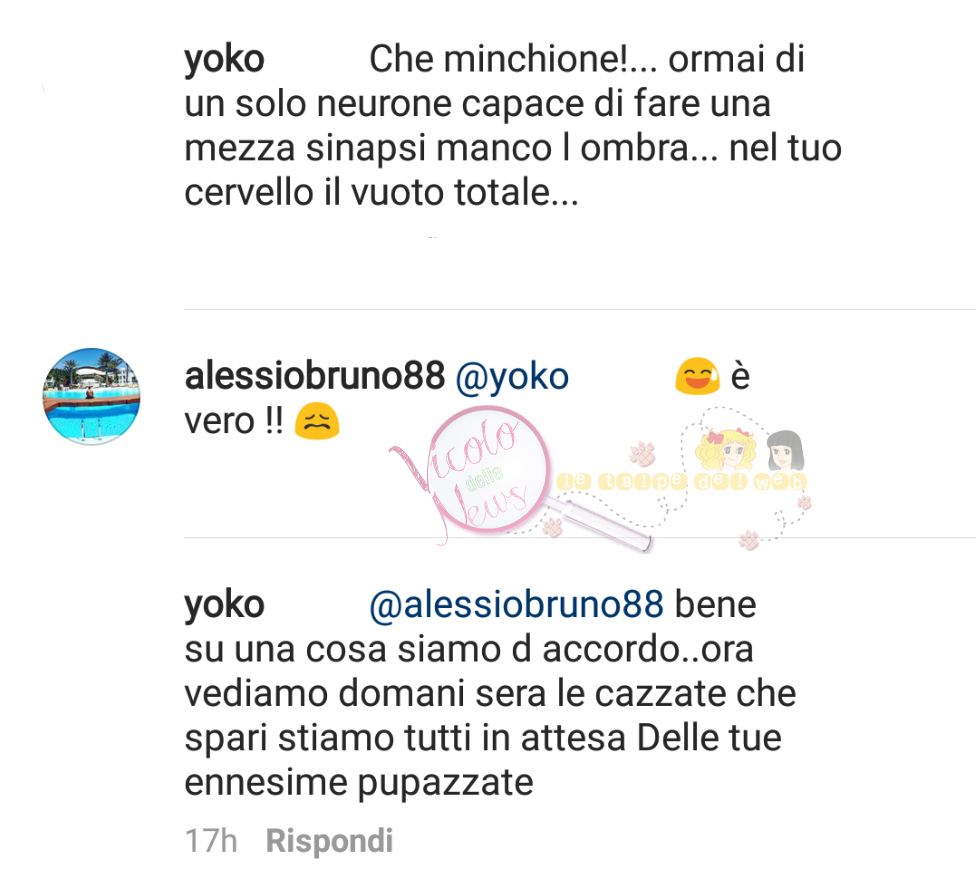Click the laughing sweat emoji before 'è'
The image size is (976, 871).
[x=698, y=376]
